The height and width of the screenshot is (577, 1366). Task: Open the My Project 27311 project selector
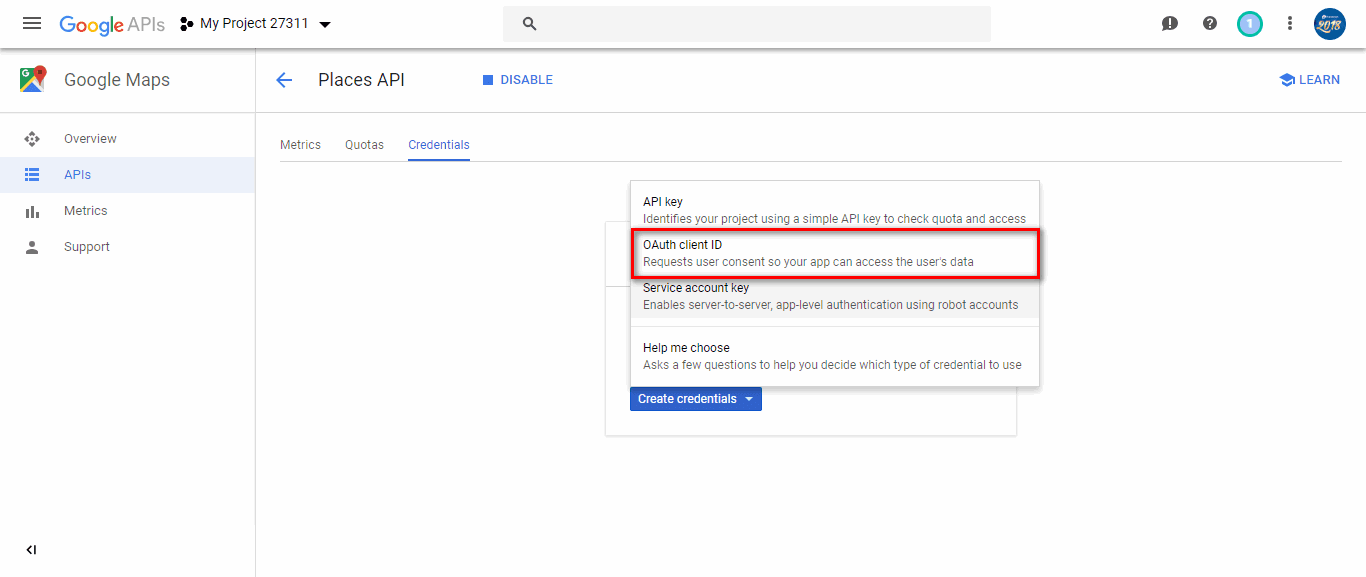point(256,24)
